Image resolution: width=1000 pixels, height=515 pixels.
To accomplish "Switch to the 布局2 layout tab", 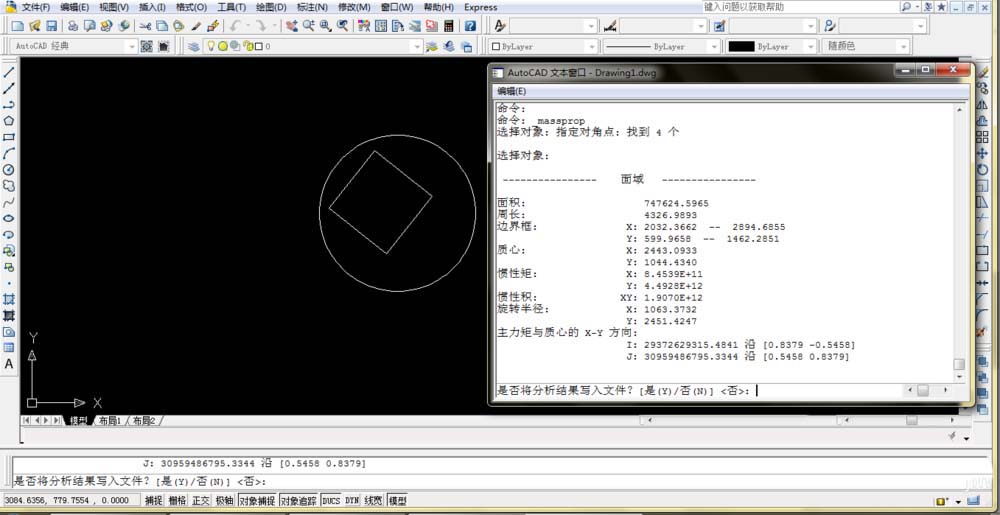I will (x=143, y=421).
